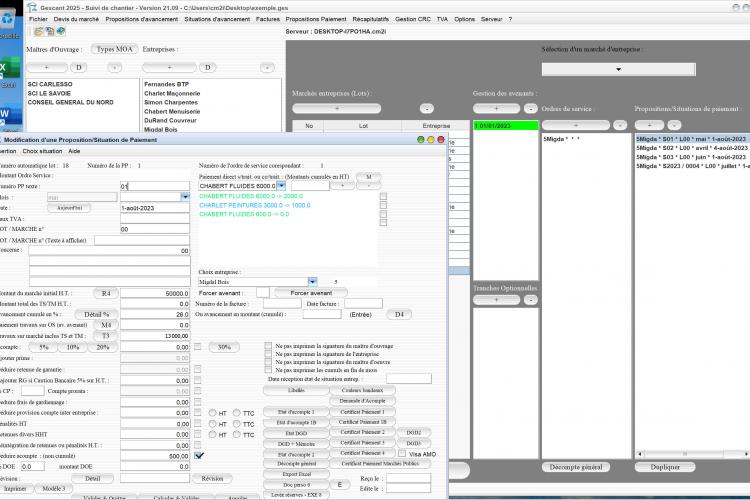Select the green avenant entry 01/01/2023
Viewport: 750px width, 500px height.
click(x=506, y=126)
